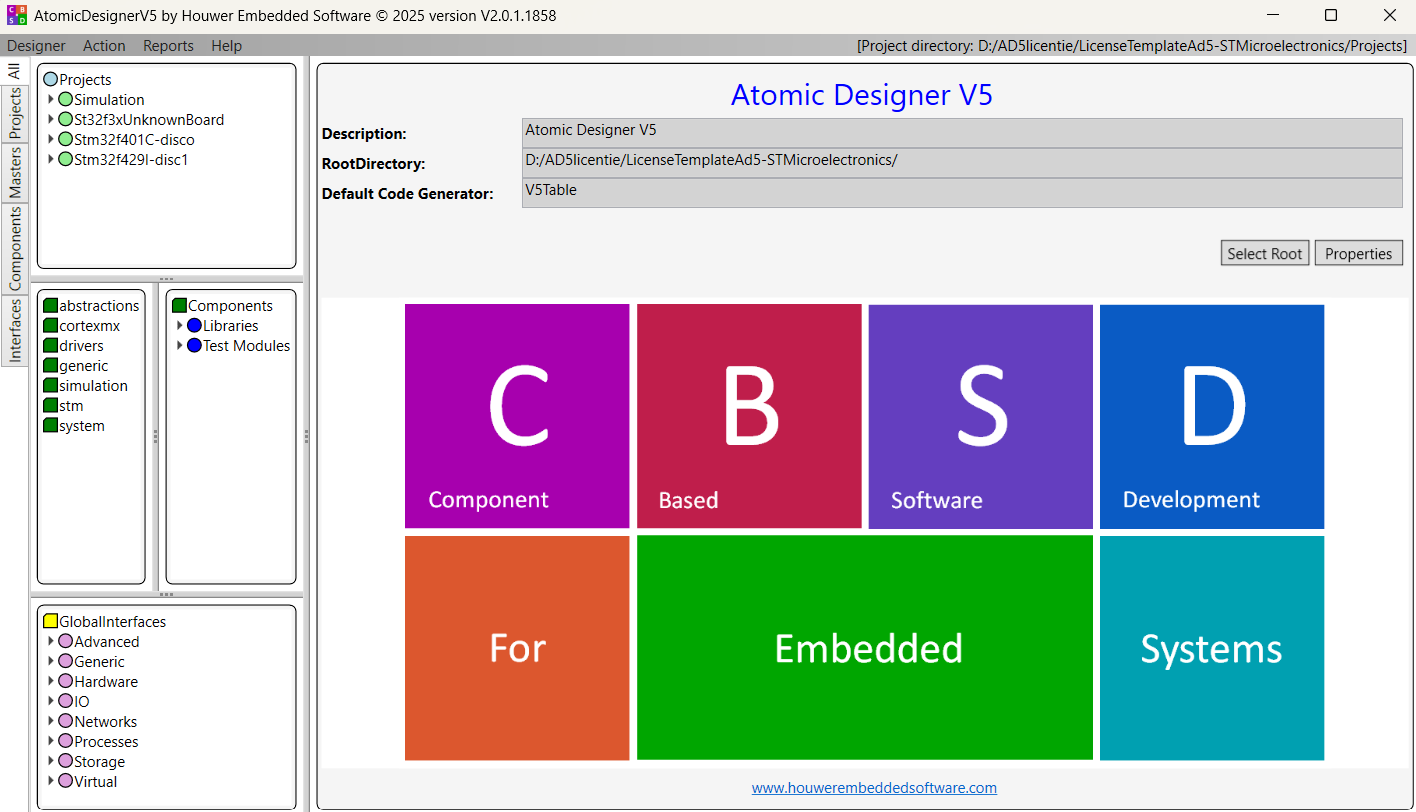Click the yellow GlobalInterfaces folder icon
Image resolution: width=1416 pixels, height=812 pixels.
pyautogui.click(x=51, y=622)
